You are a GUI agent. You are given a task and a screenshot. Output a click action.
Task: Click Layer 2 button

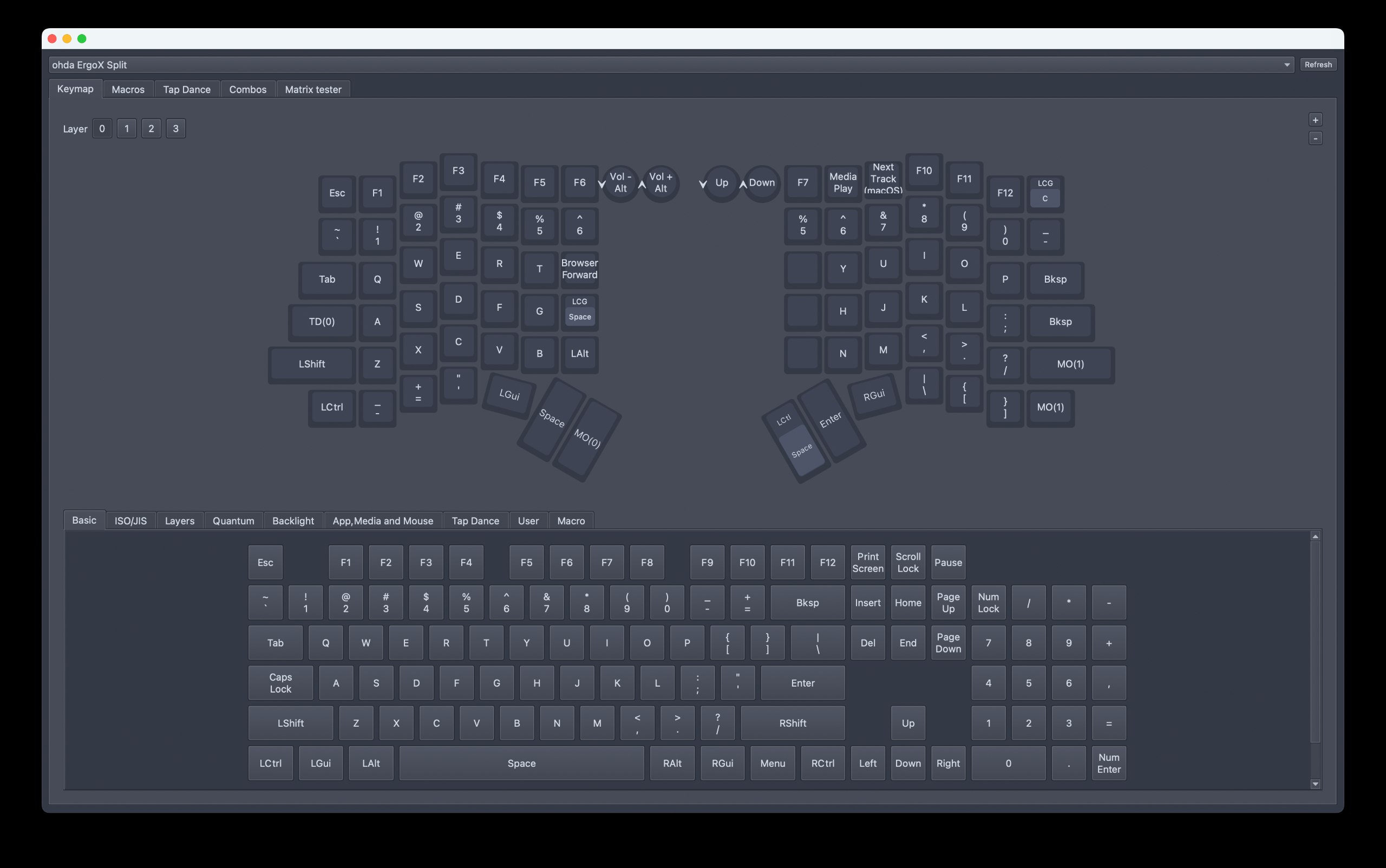point(151,128)
